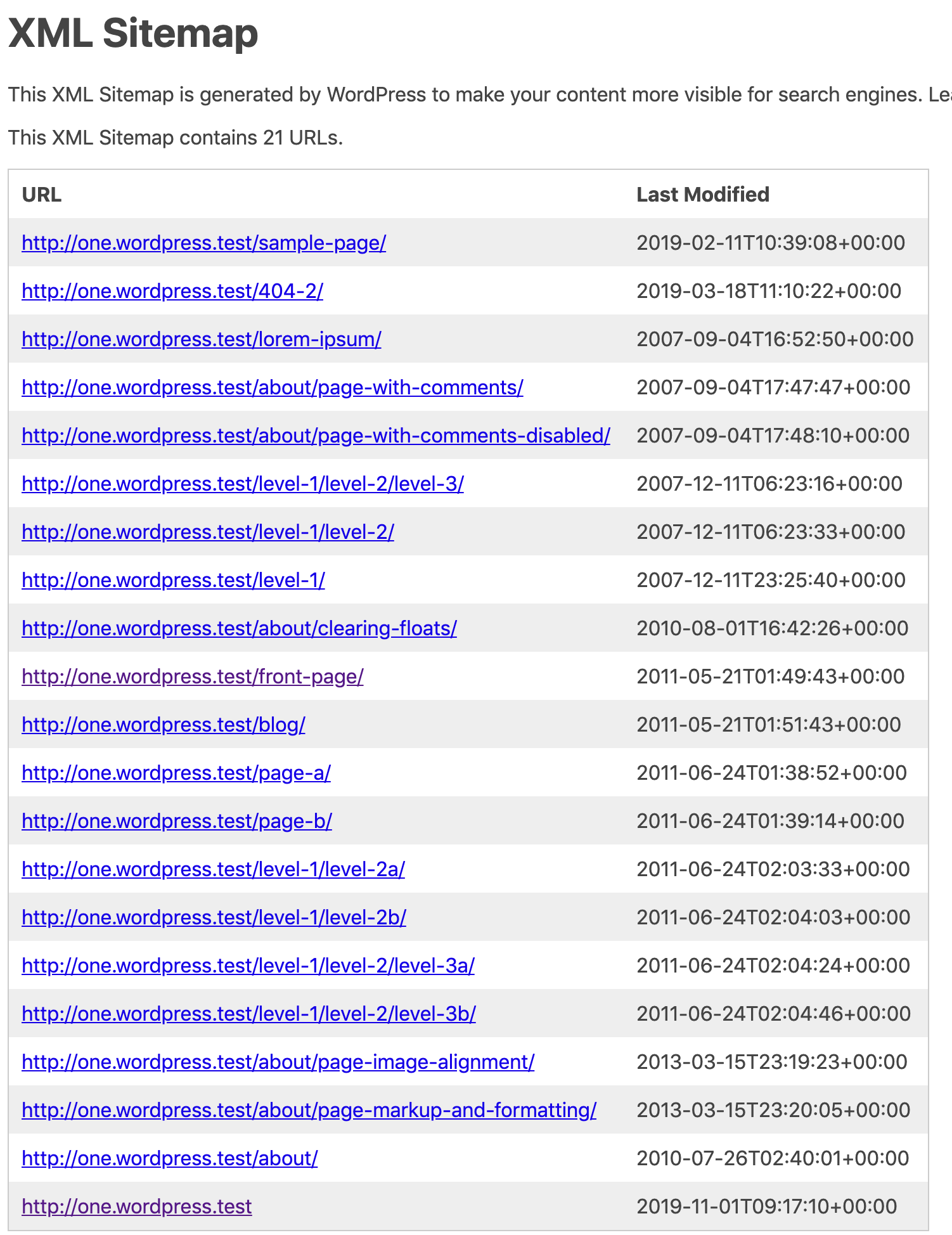Click the clearing-floats link
This screenshot has height=1235, width=952.
click(239, 628)
